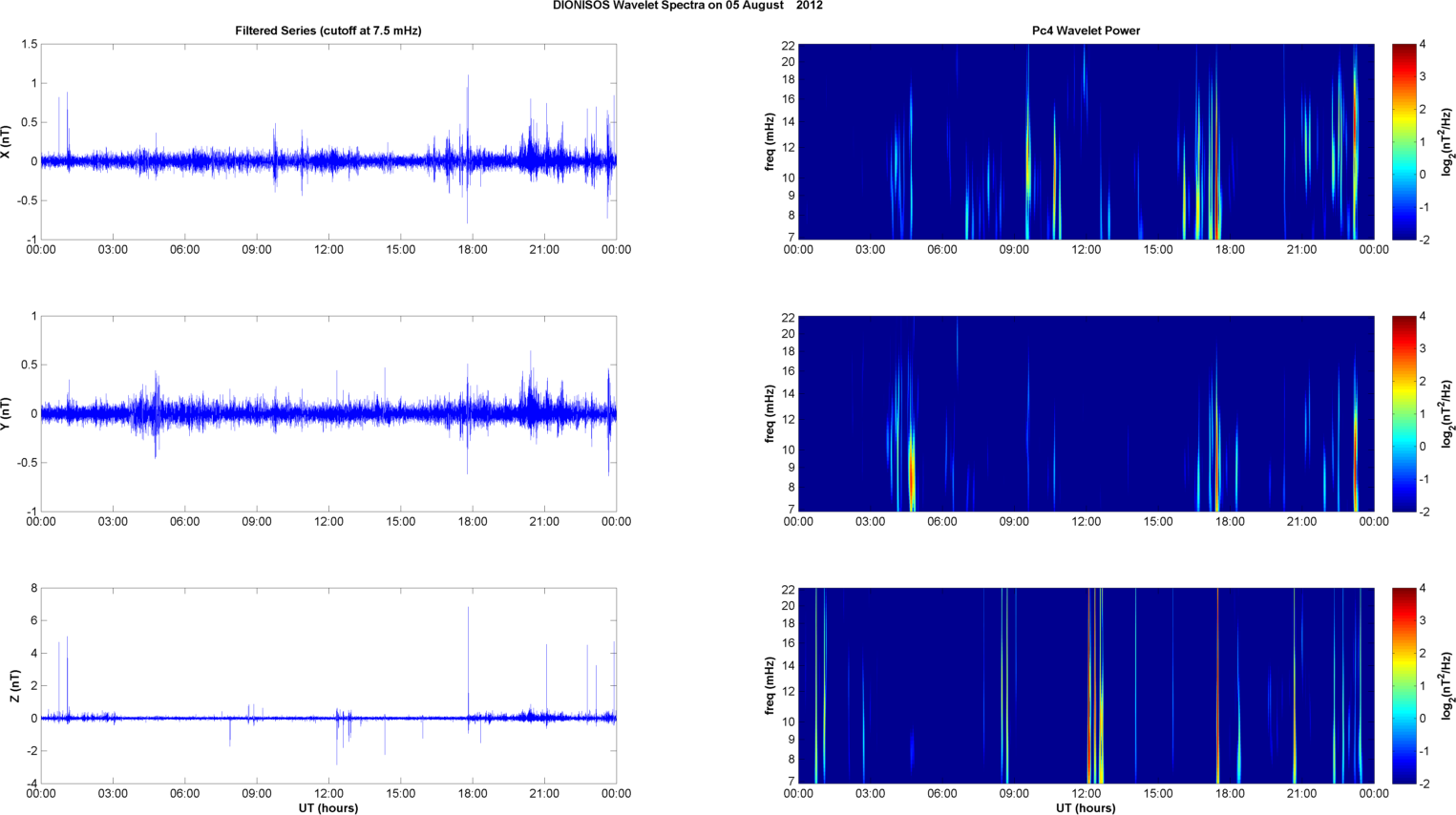Click UT (hours) label under bottom spectrogram

[1086, 808]
